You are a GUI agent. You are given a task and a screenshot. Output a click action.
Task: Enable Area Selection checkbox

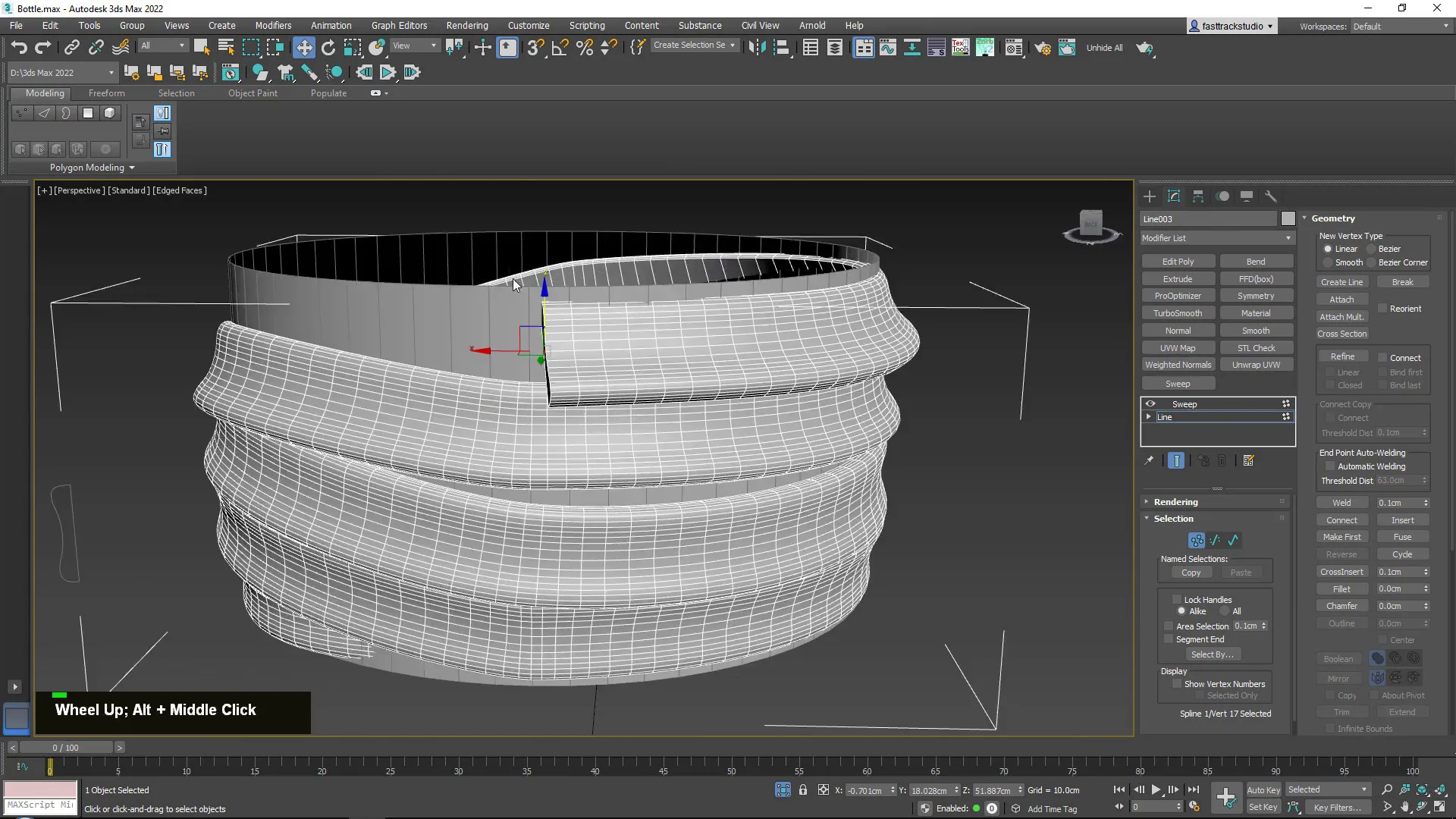click(1168, 624)
